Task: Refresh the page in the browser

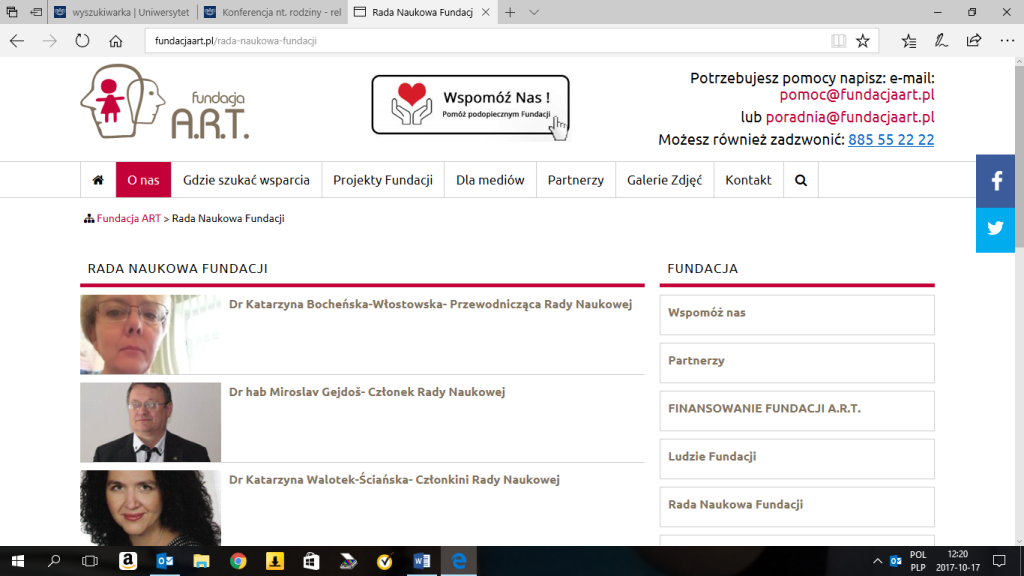Action: [82, 41]
